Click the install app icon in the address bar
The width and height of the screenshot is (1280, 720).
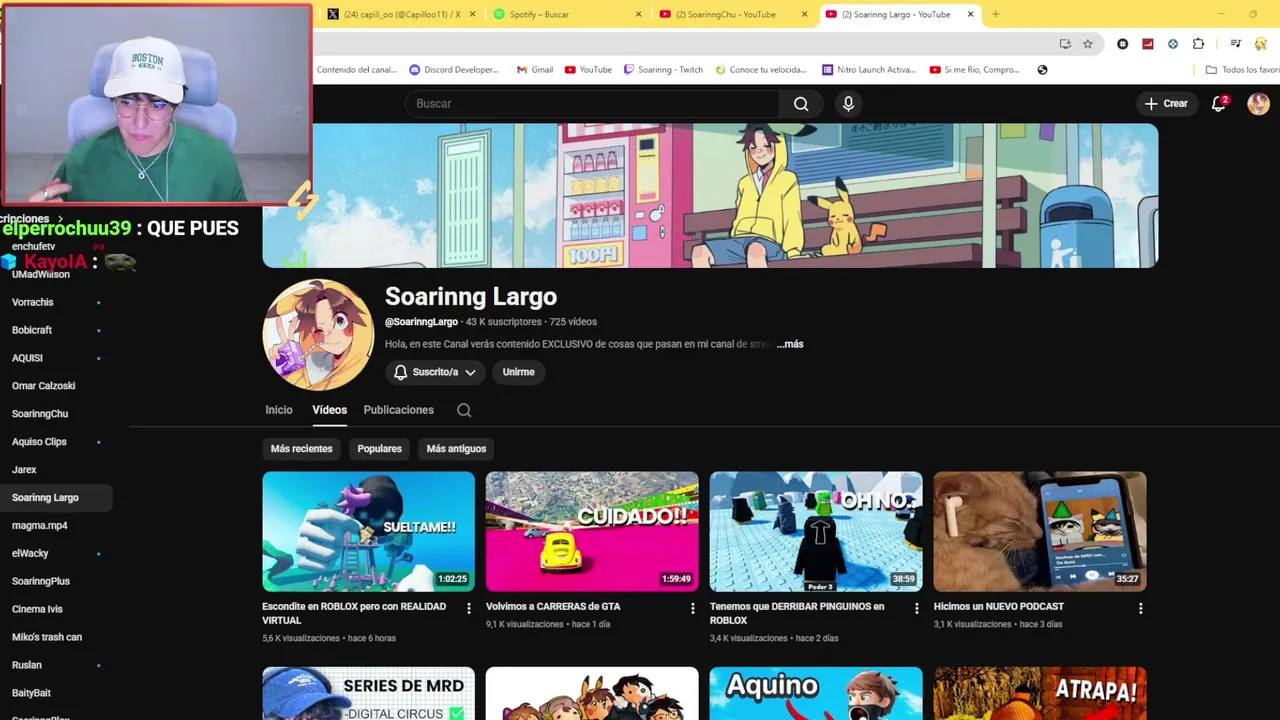(1065, 44)
